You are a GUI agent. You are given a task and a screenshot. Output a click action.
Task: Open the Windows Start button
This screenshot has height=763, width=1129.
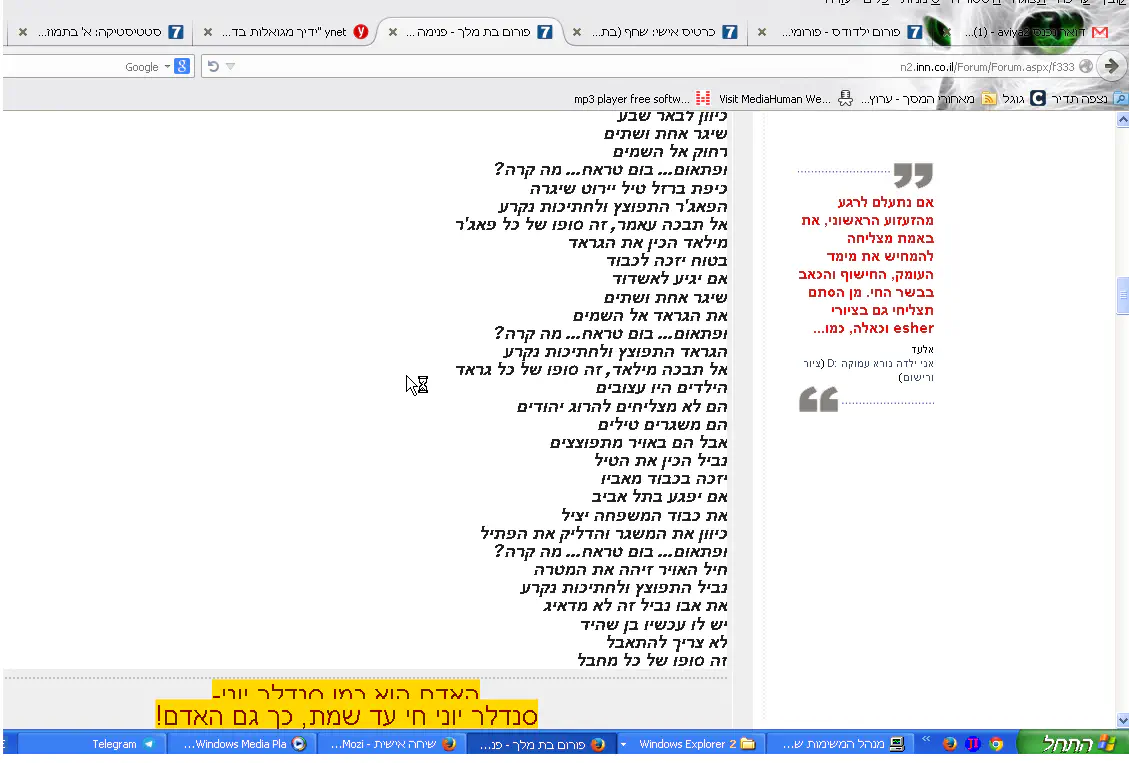coord(1069,744)
